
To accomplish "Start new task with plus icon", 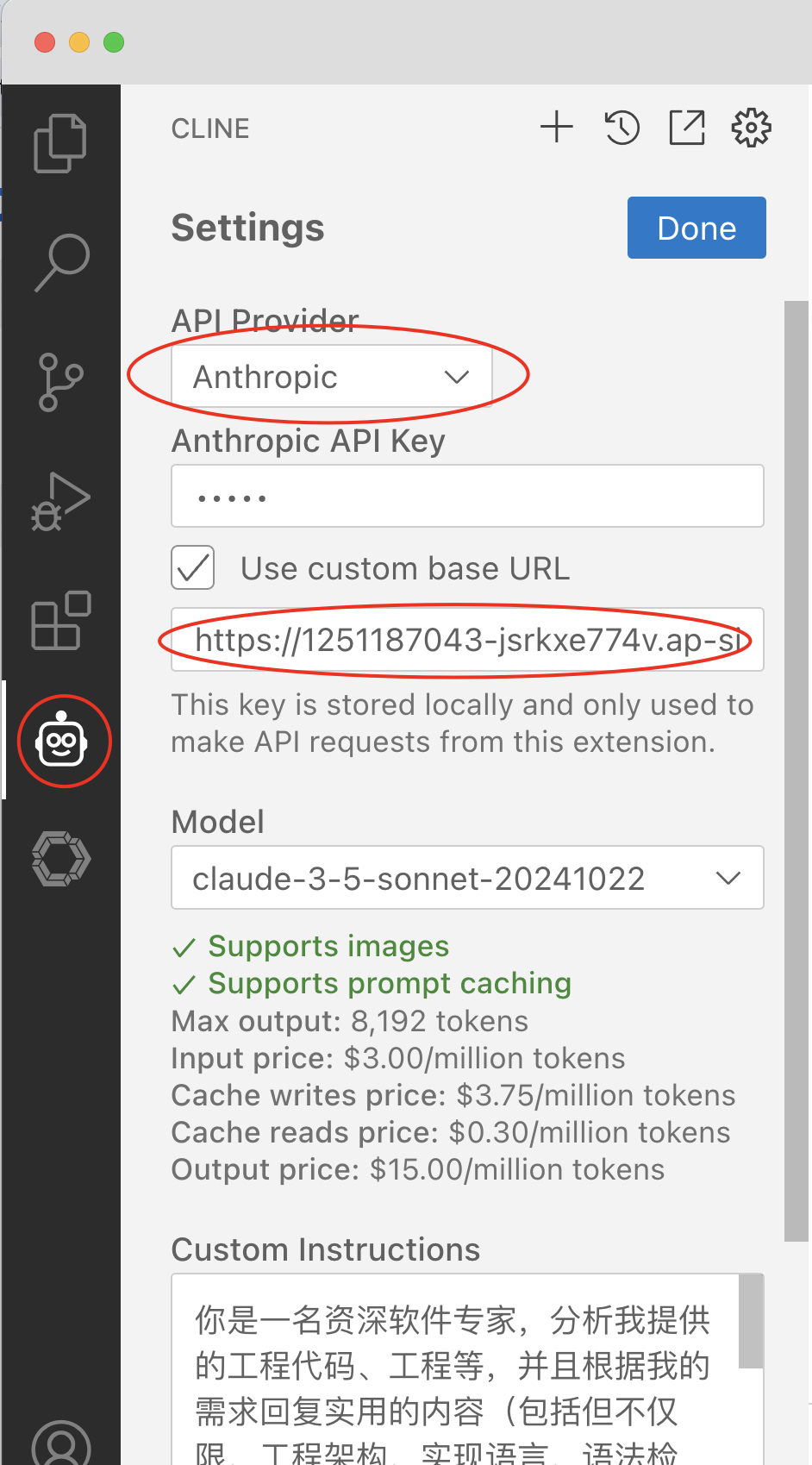I will 557,128.
